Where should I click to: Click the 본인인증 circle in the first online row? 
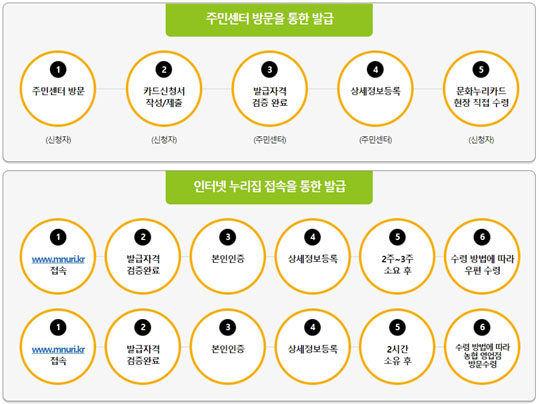pyautogui.click(x=228, y=257)
